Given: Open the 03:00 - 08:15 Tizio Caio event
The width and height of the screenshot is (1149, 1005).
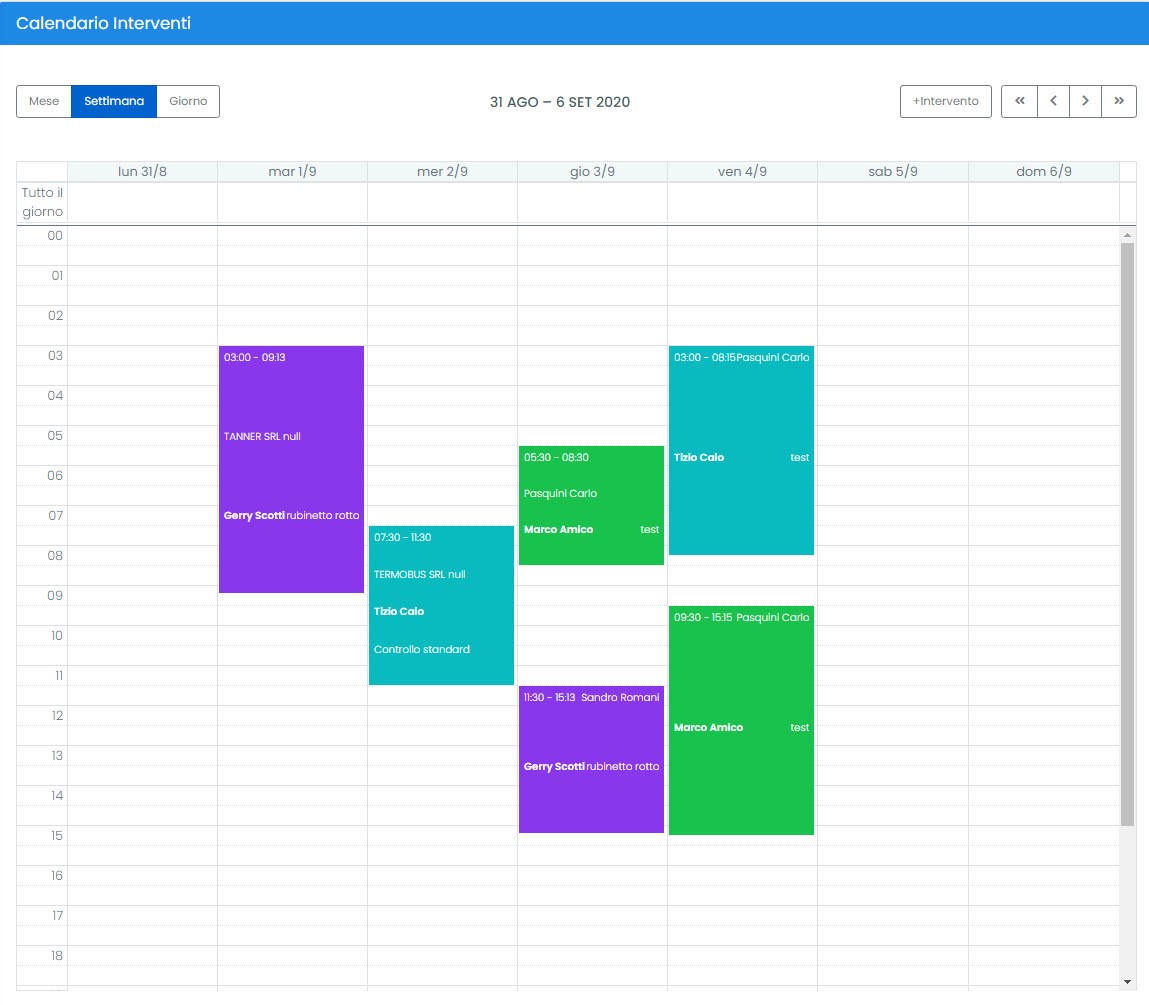Looking at the screenshot, I should pos(742,450).
